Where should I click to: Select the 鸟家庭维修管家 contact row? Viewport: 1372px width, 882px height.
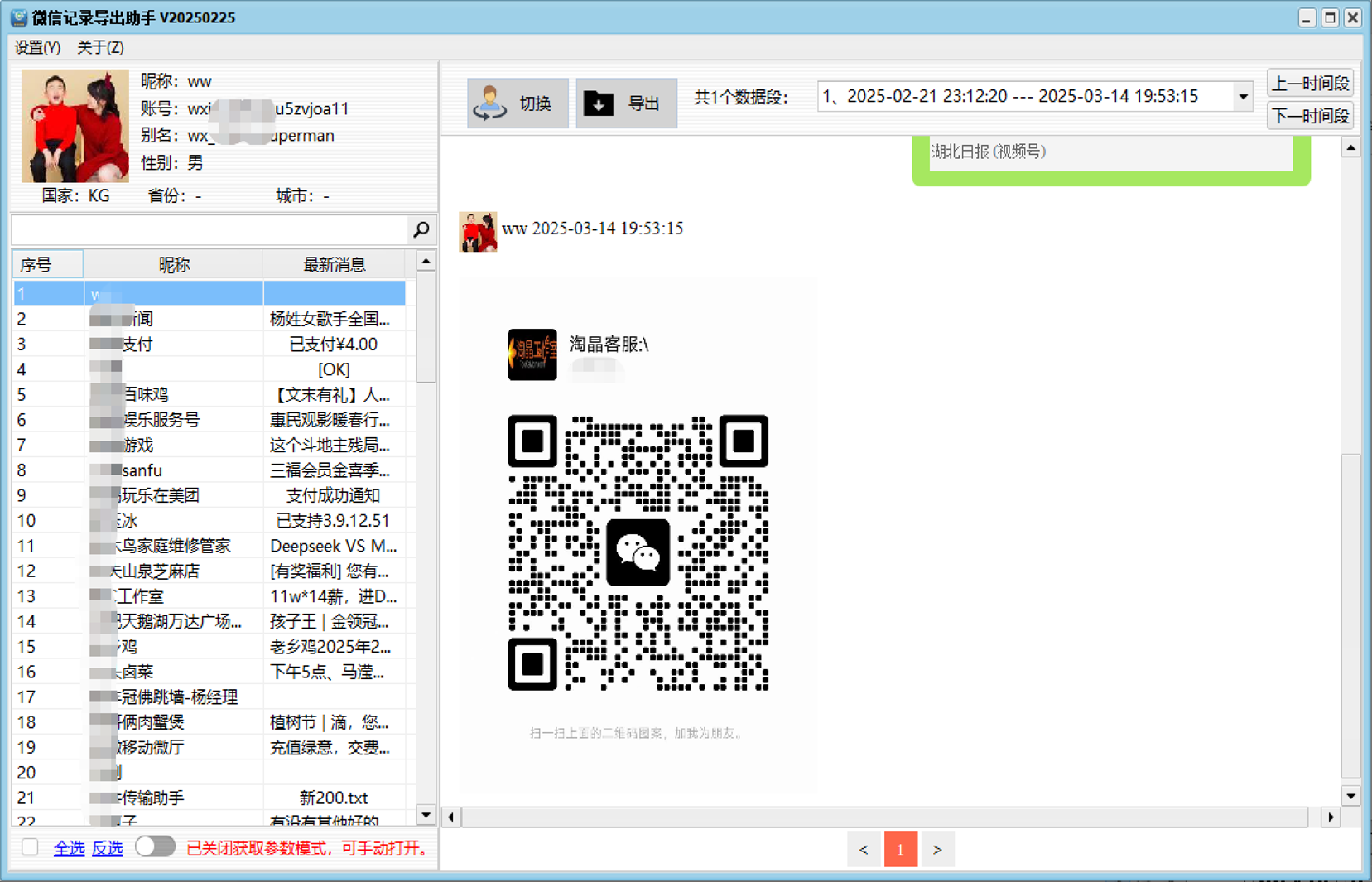[209, 546]
